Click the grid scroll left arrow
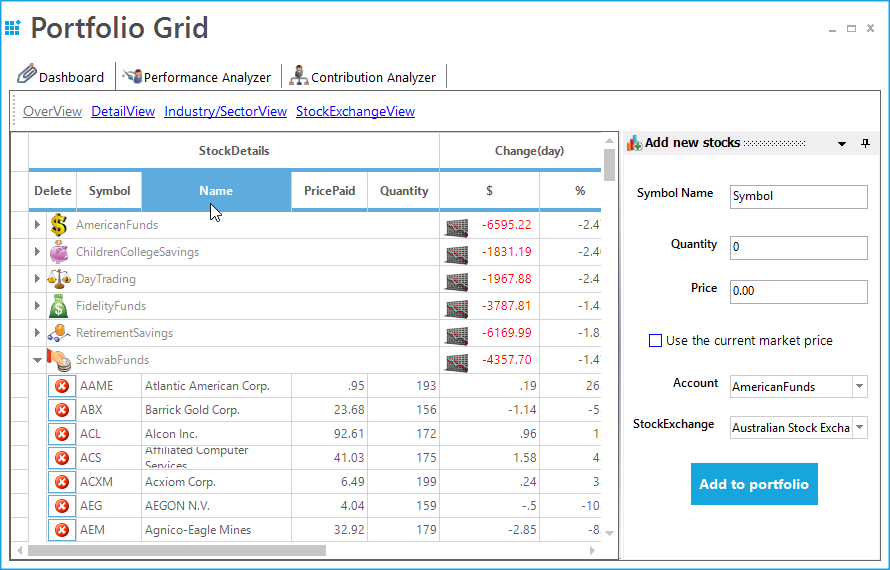 tap(20, 551)
